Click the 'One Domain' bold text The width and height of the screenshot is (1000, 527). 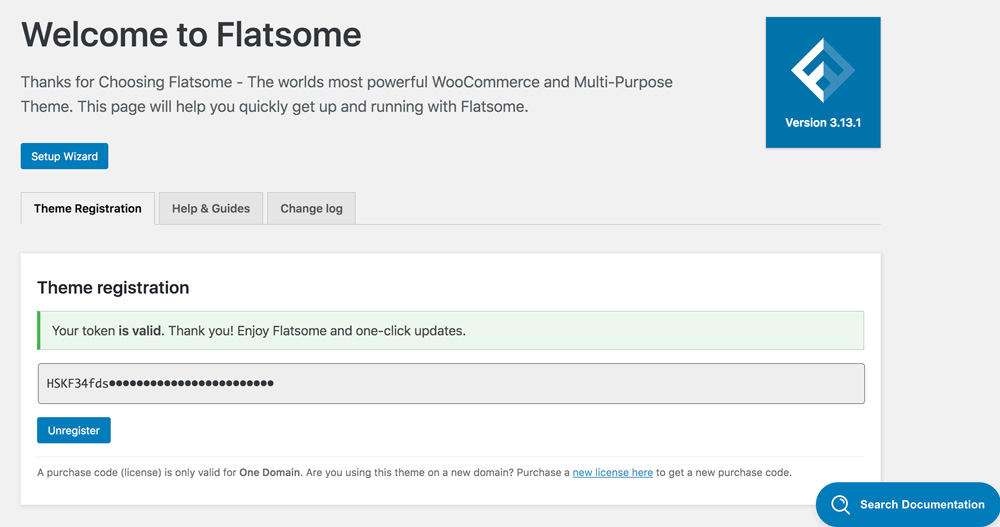[x=269, y=473]
